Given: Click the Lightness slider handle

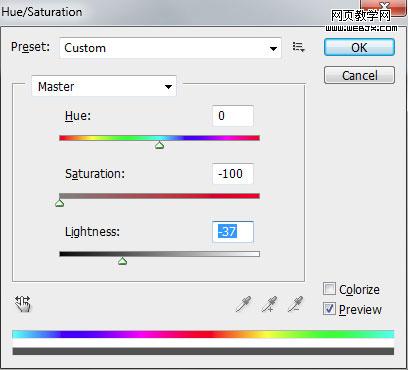Looking at the screenshot, I should [x=123, y=261].
